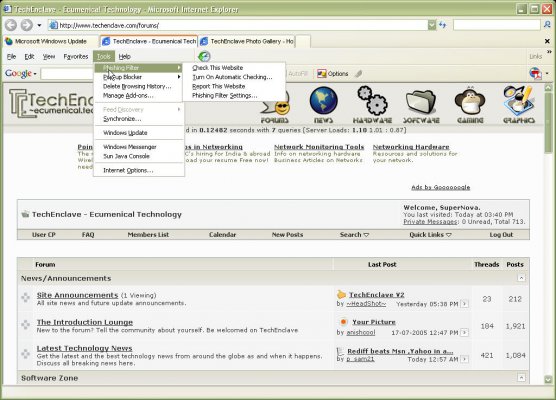Open the Site Announcements forum
This screenshot has height=400, width=556.
tap(77, 295)
